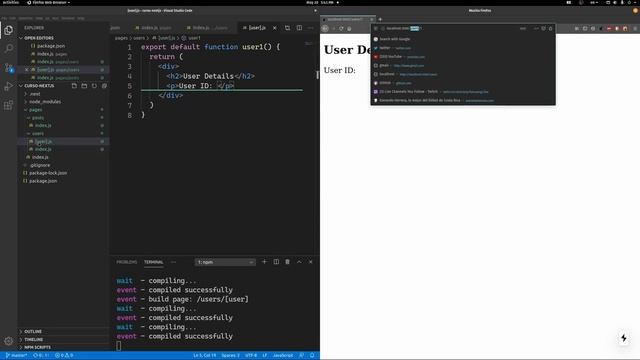Choose the YouTube suggestion in the URL dropdown

pos(463,57)
